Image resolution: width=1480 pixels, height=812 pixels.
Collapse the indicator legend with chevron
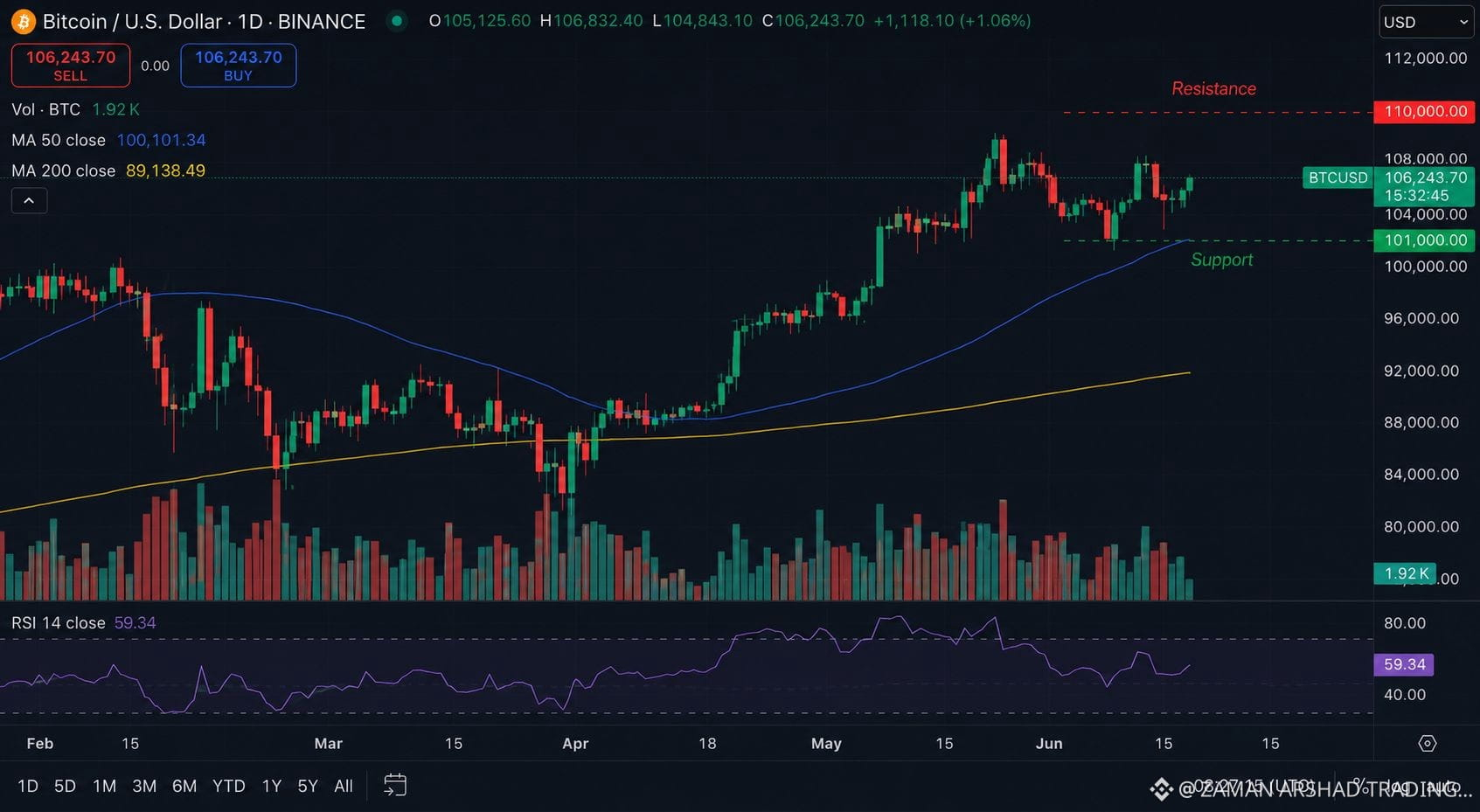tap(29, 201)
